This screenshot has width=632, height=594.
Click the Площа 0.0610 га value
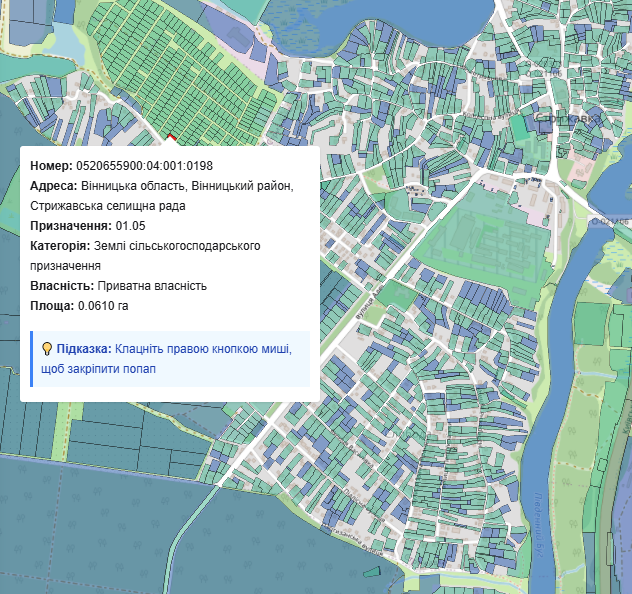[103, 306]
